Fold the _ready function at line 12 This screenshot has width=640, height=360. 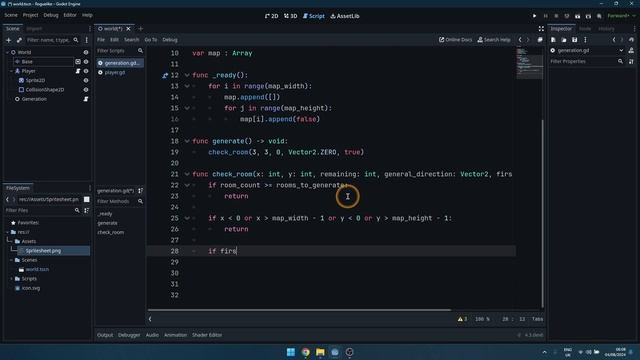[x=187, y=75]
